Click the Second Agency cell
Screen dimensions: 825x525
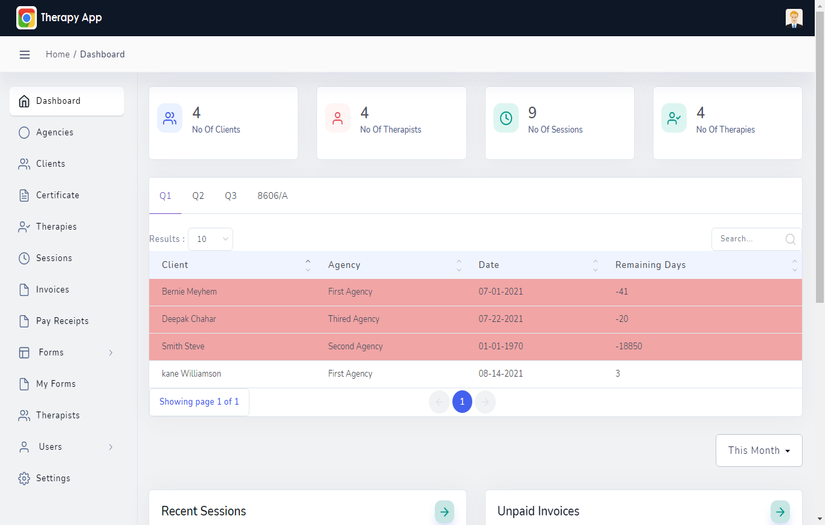pos(356,347)
